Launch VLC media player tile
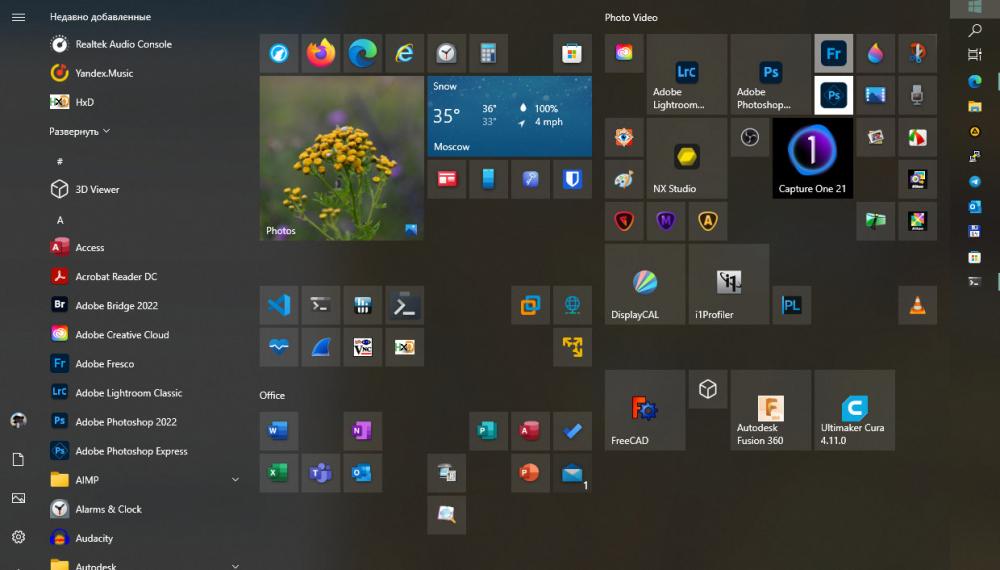Viewport: 1000px width, 570px height. point(918,305)
